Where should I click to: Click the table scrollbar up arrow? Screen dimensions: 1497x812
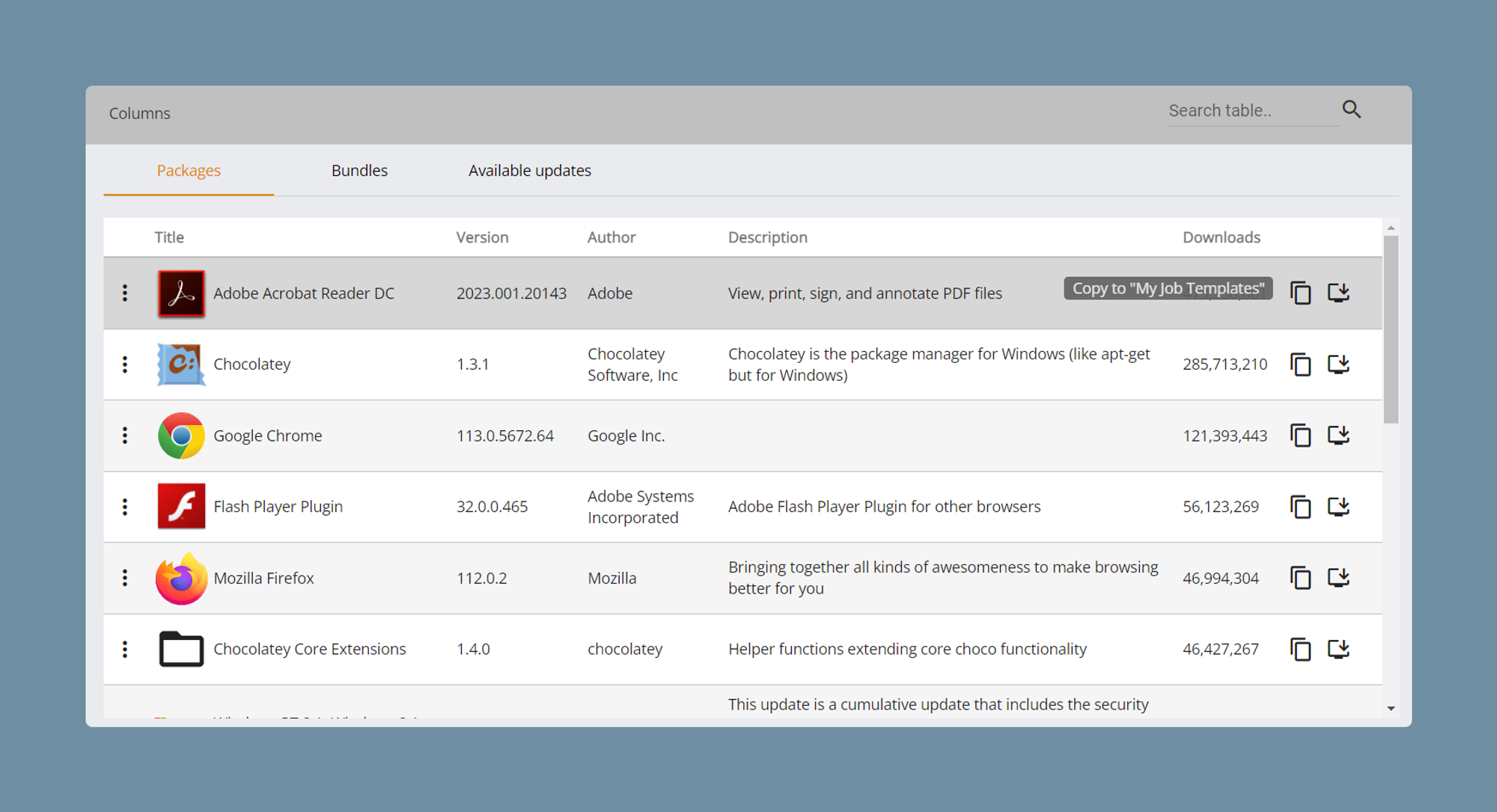click(1391, 228)
